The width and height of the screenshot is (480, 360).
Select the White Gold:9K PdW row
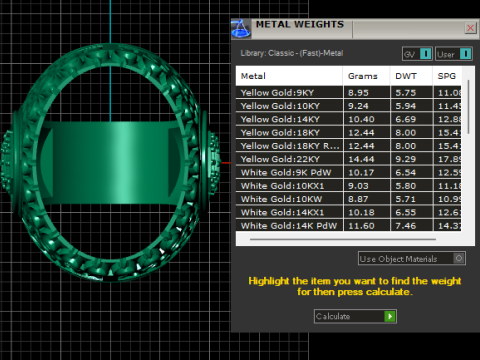coord(349,172)
